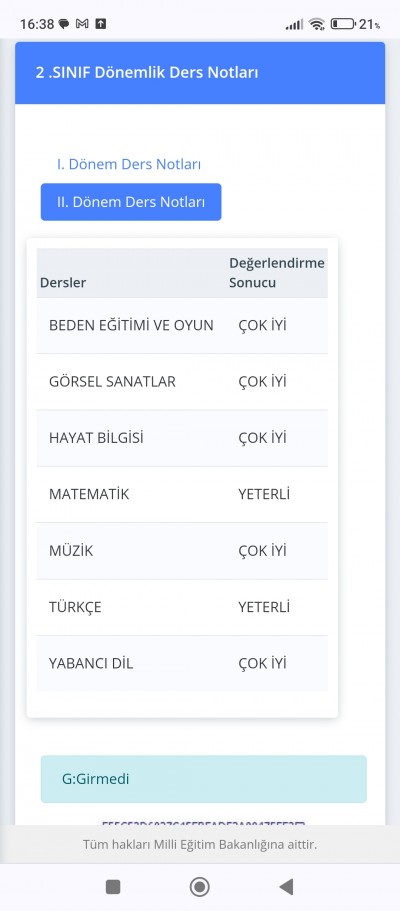Viewport: 400px width, 911px height.
Task: Tap the upload notification icon in status bar
Action: point(101,24)
